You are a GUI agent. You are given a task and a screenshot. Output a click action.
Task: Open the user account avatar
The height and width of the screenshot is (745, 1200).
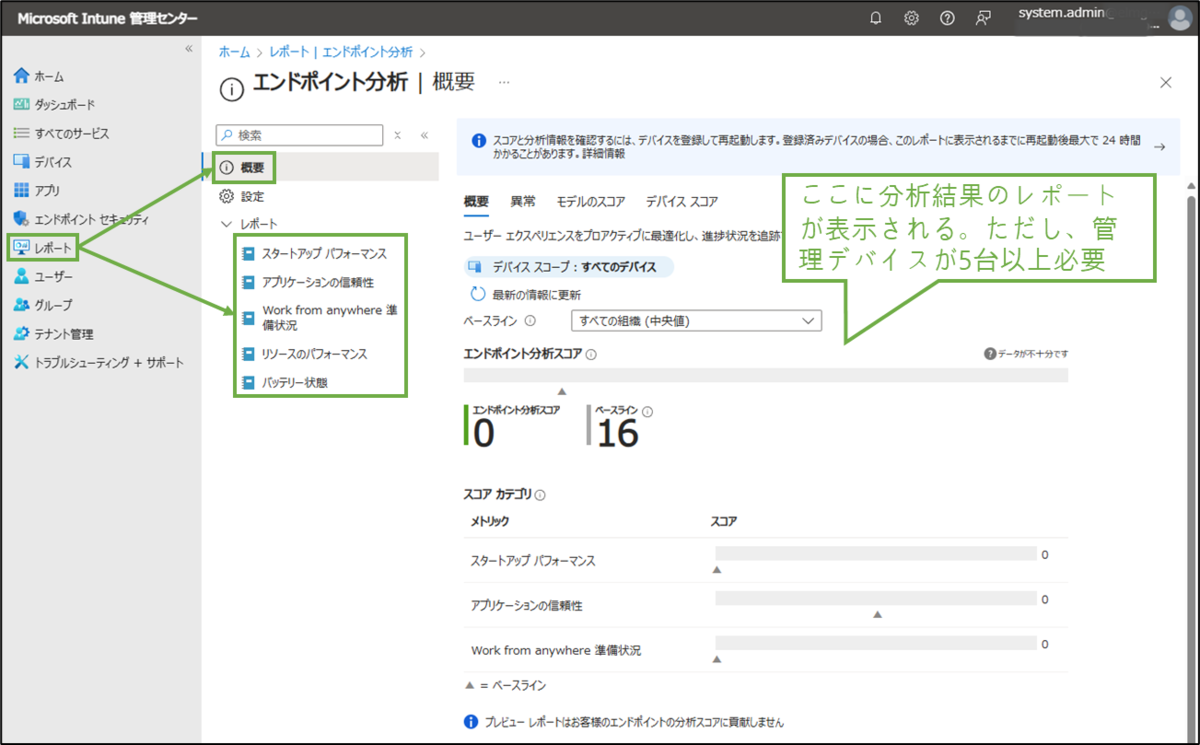pos(1180,18)
